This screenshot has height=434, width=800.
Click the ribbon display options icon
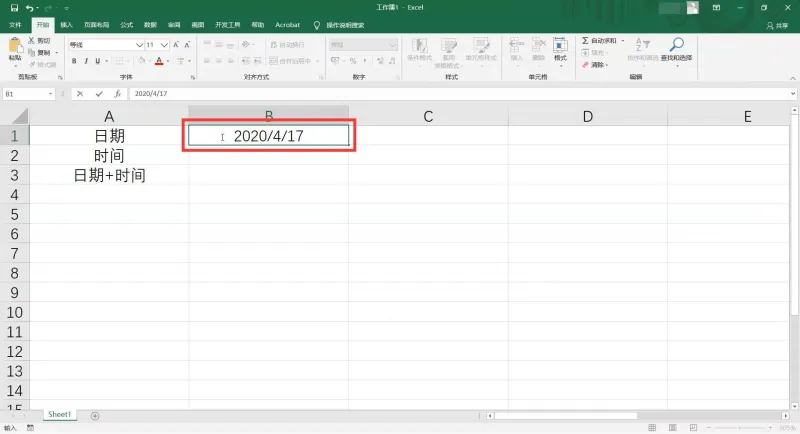pyautogui.click(x=716, y=8)
